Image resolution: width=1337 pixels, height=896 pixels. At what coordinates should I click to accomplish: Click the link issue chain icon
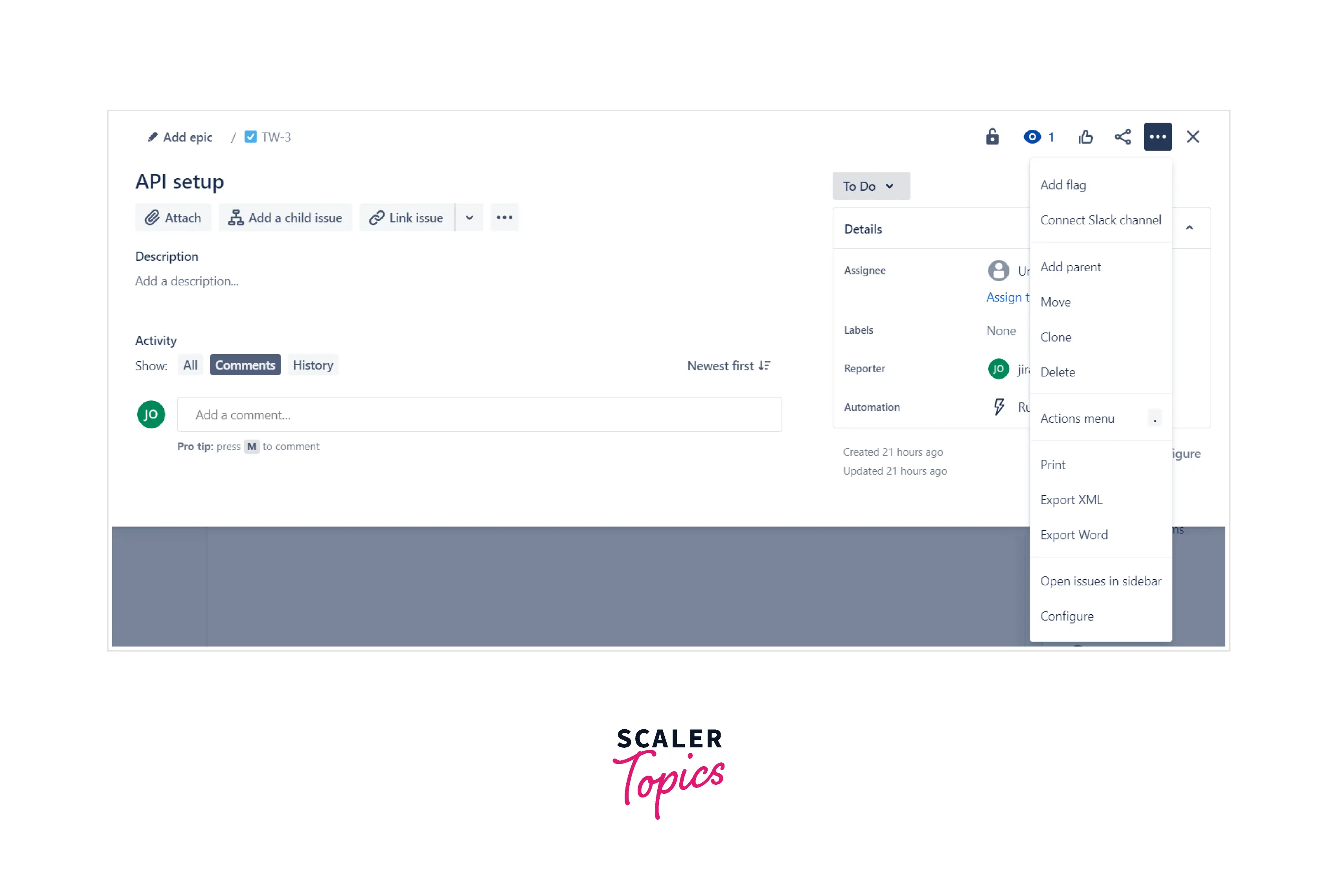tap(376, 217)
